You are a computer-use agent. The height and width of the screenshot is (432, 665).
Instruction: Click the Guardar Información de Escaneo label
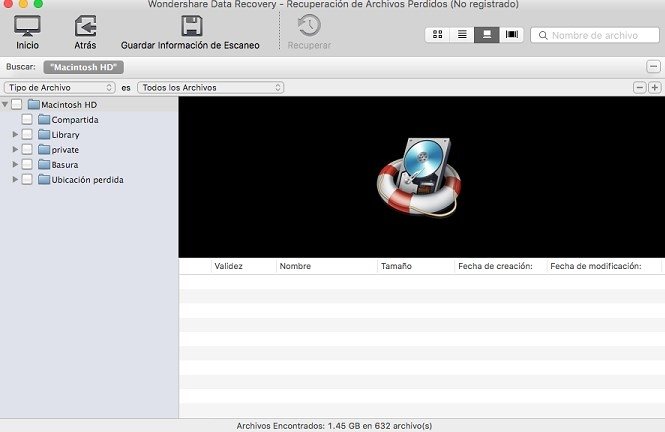pyautogui.click(x=190, y=45)
